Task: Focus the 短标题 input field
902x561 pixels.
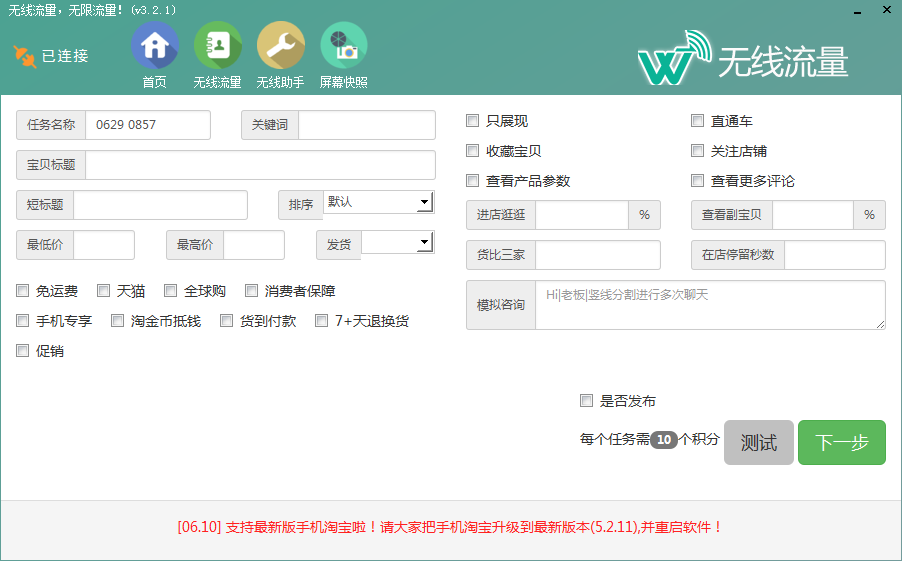Action: 160,205
